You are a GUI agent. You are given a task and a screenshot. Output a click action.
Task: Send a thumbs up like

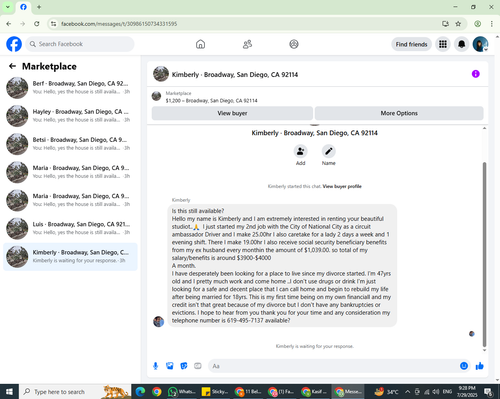point(480,366)
